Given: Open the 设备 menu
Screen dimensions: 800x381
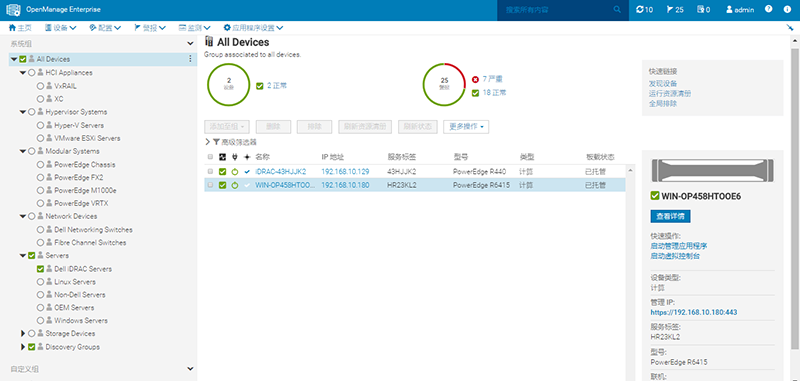Looking at the screenshot, I should pos(61,28).
